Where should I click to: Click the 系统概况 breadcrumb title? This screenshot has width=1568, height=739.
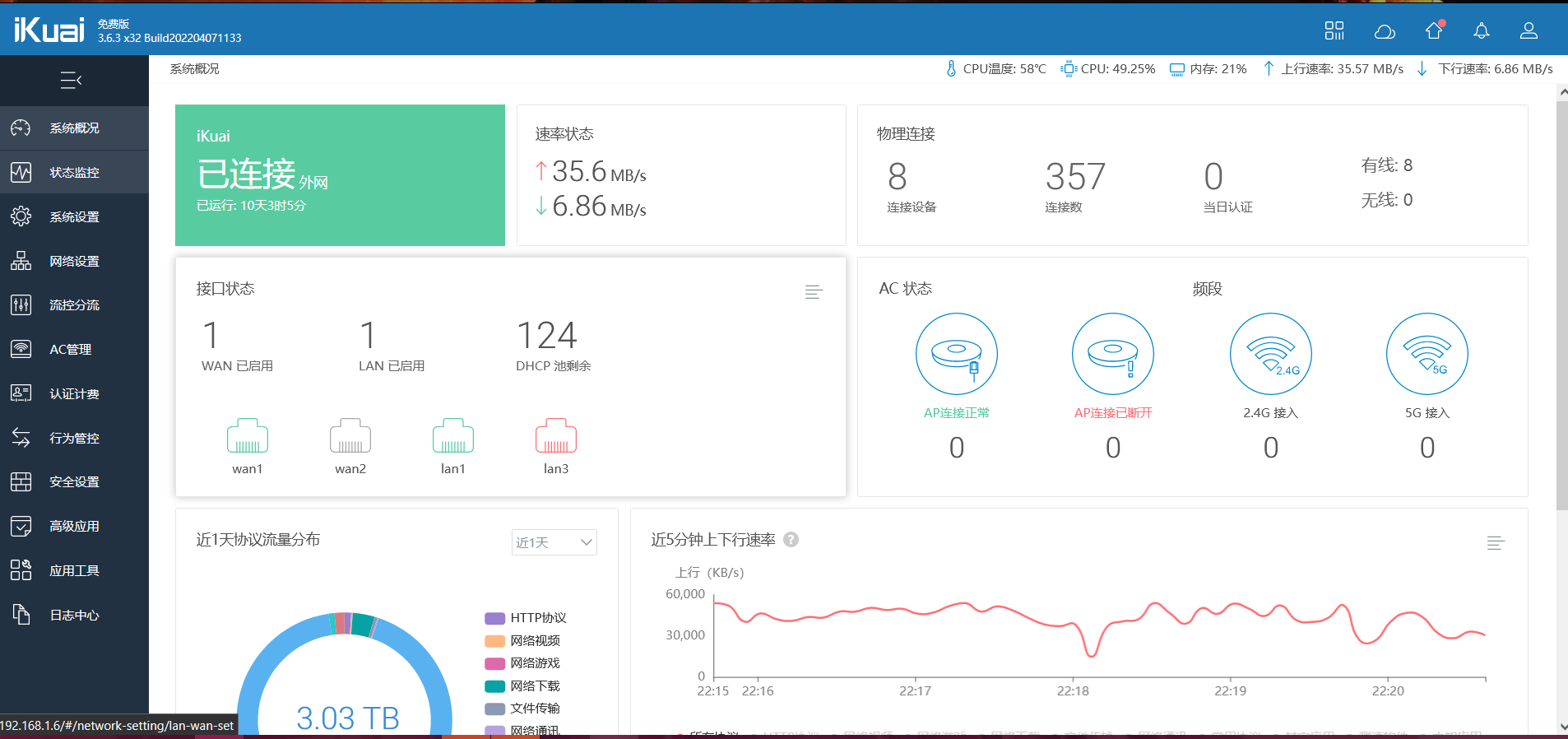tap(195, 69)
